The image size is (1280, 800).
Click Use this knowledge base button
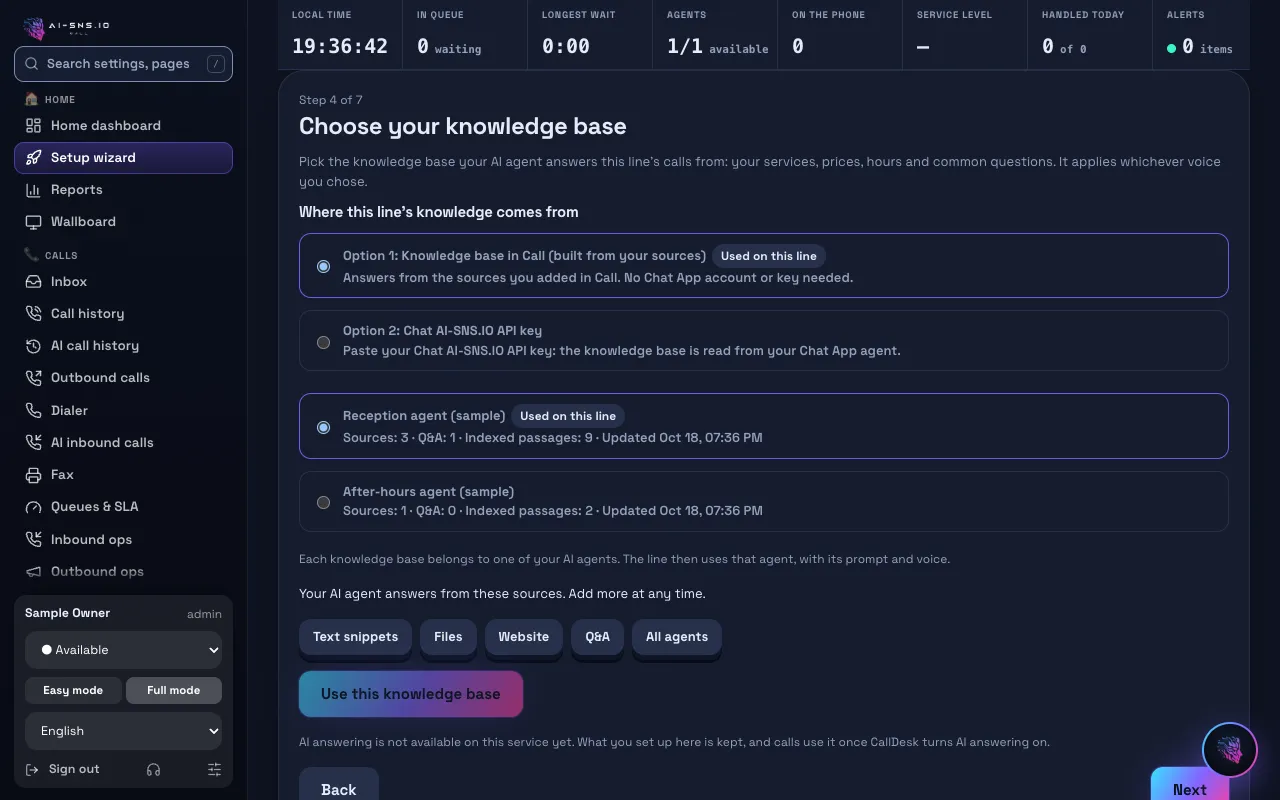click(x=411, y=694)
